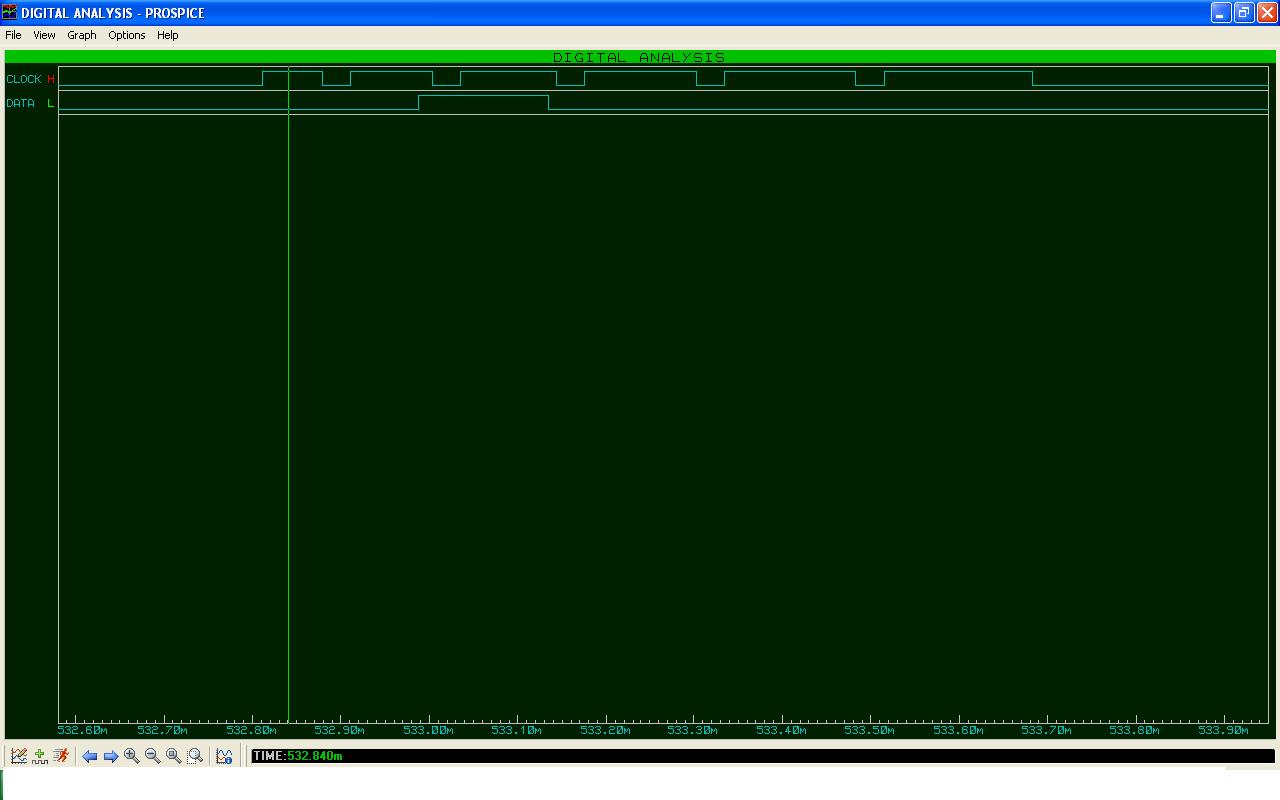Run the simulation with running man icon
This screenshot has width=1280, height=800.
tap(61, 756)
